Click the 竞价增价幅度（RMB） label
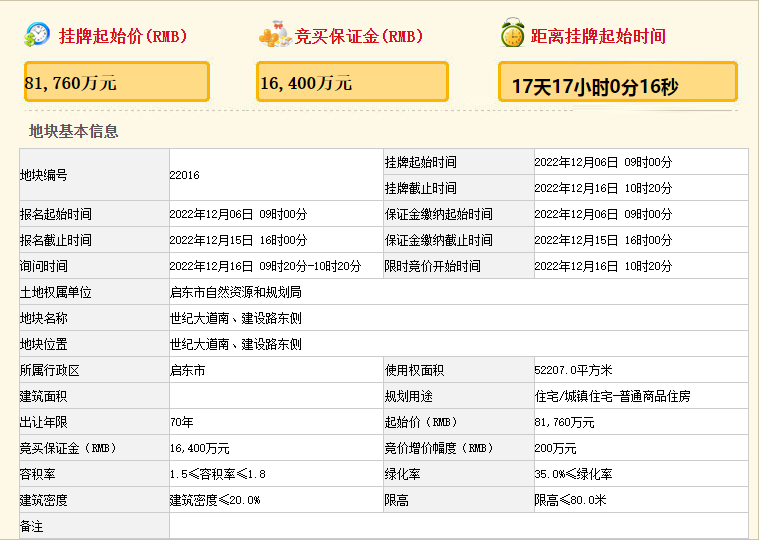The image size is (762, 541). point(439,448)
